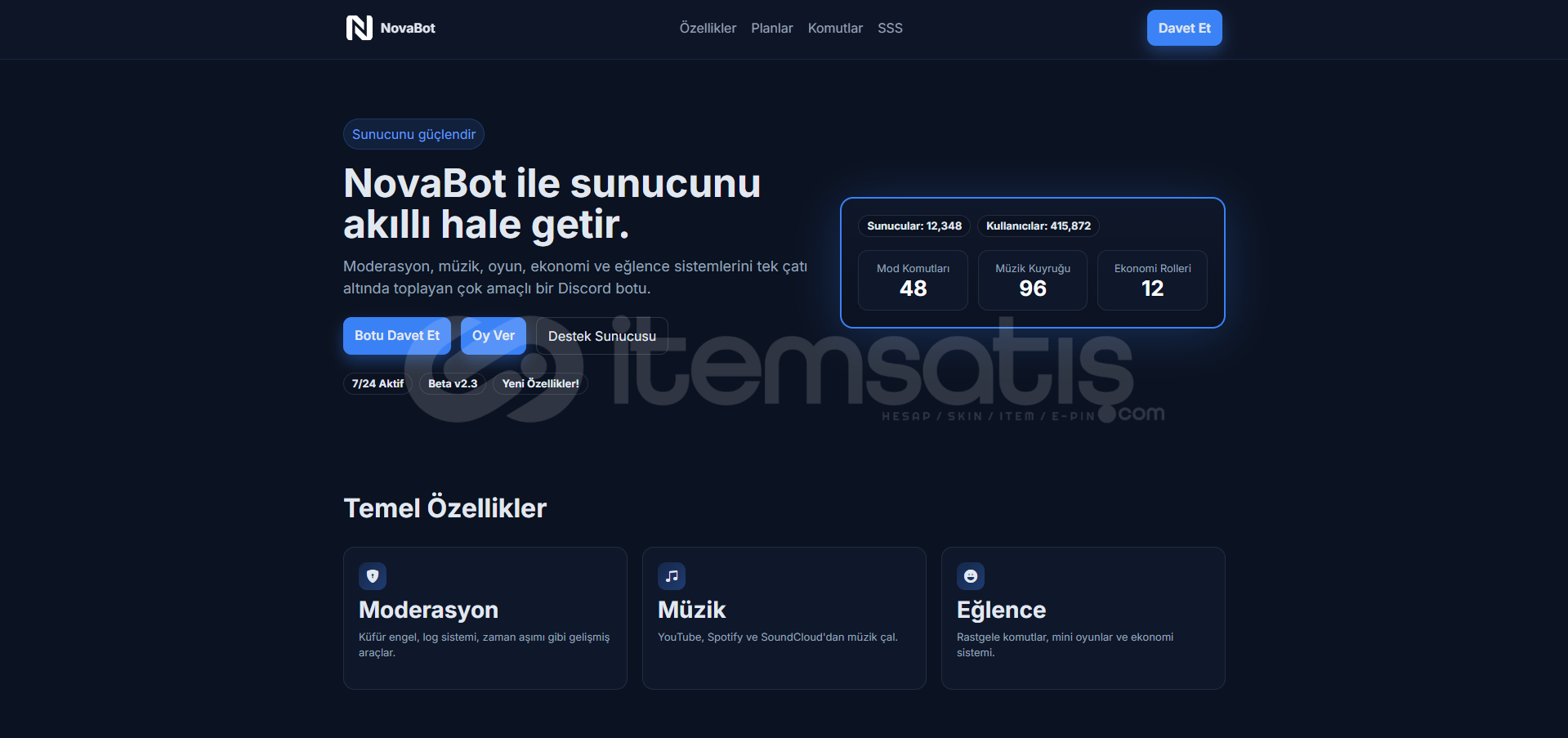Click the "Moderasyon, müzik, oyun, ekonomi" hero paragraph
This screenshot has height=738, width=1568.
pos(575,277)
